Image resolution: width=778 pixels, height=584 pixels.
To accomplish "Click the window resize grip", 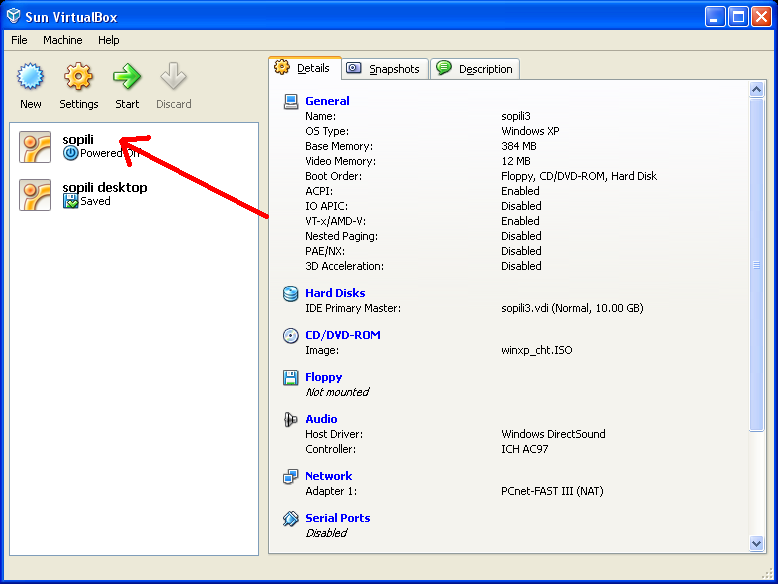I will 768,574.
